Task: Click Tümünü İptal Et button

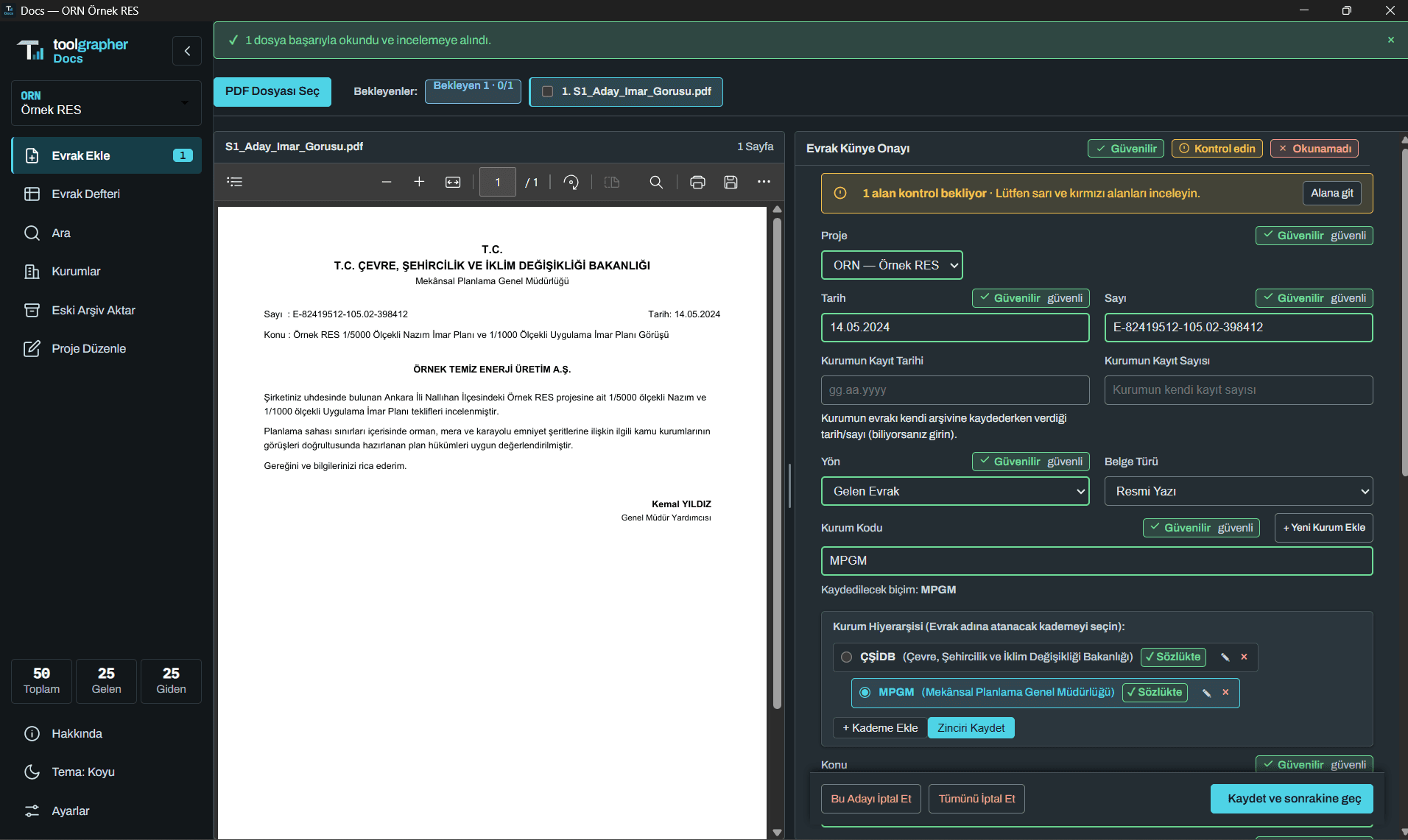Action: coord(976,798)
